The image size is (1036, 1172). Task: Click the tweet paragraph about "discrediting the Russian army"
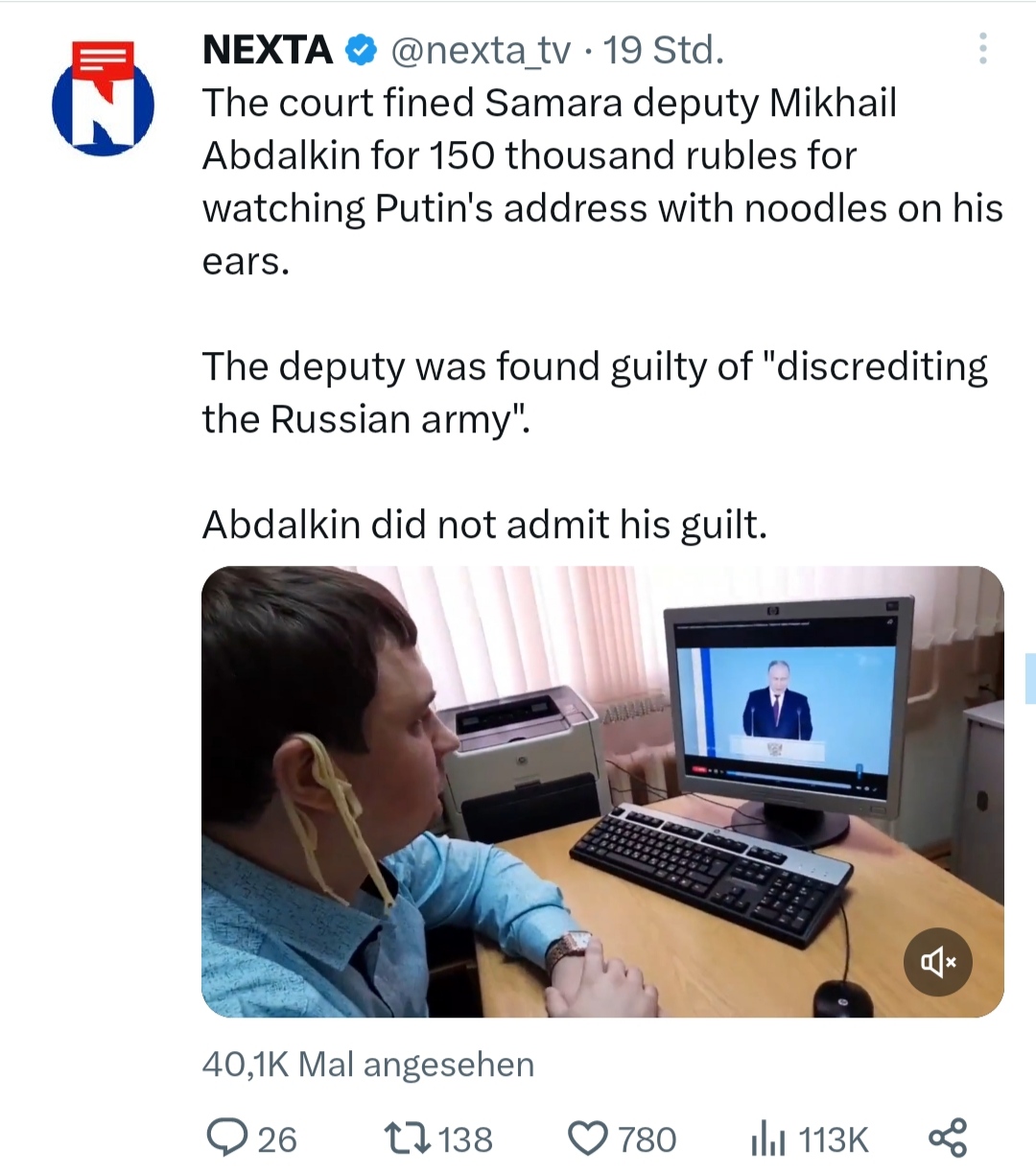click(x=595, y=392)
